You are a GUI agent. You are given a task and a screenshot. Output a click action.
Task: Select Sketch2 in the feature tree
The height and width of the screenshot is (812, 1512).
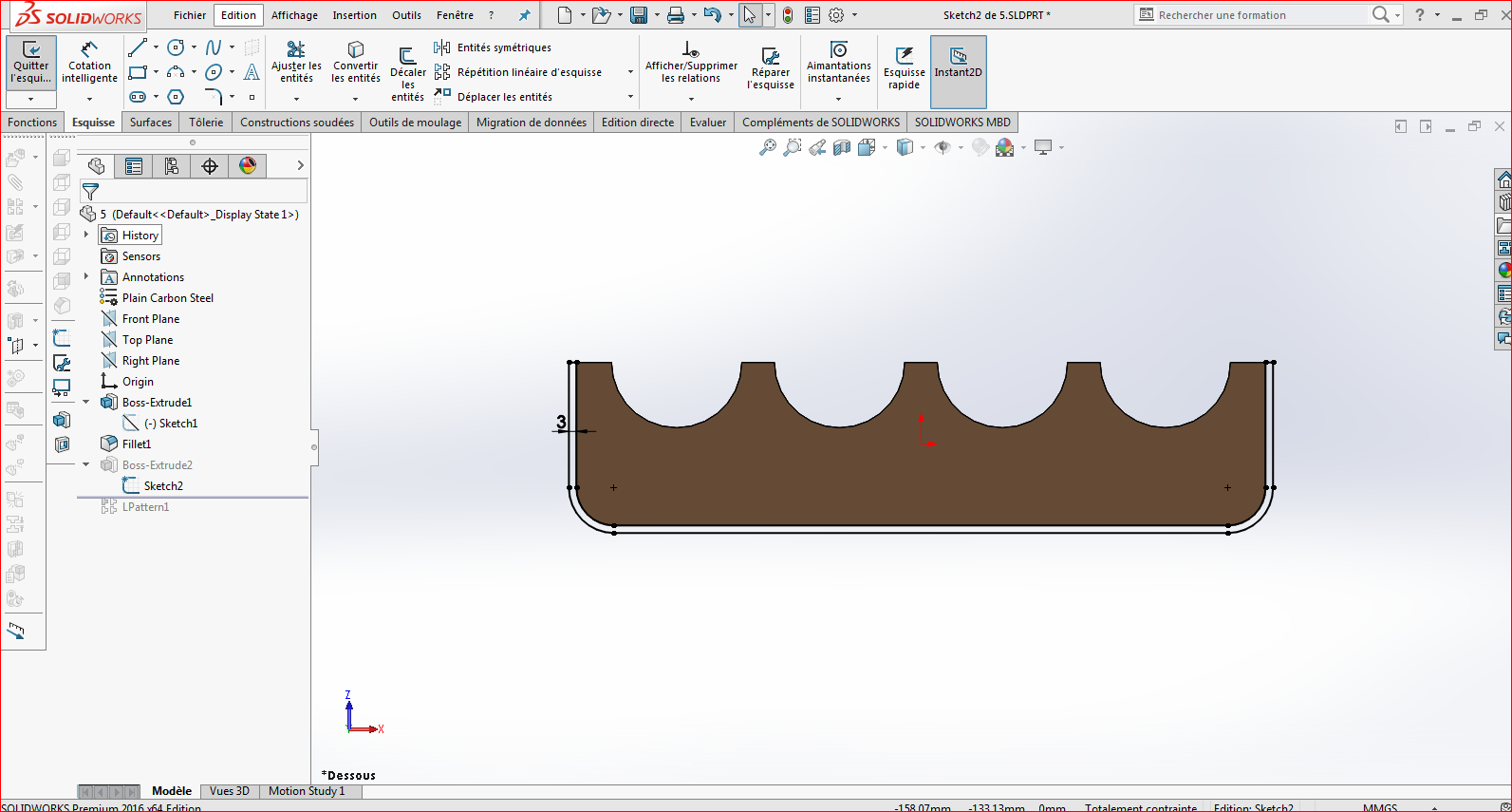coord(163,485)
